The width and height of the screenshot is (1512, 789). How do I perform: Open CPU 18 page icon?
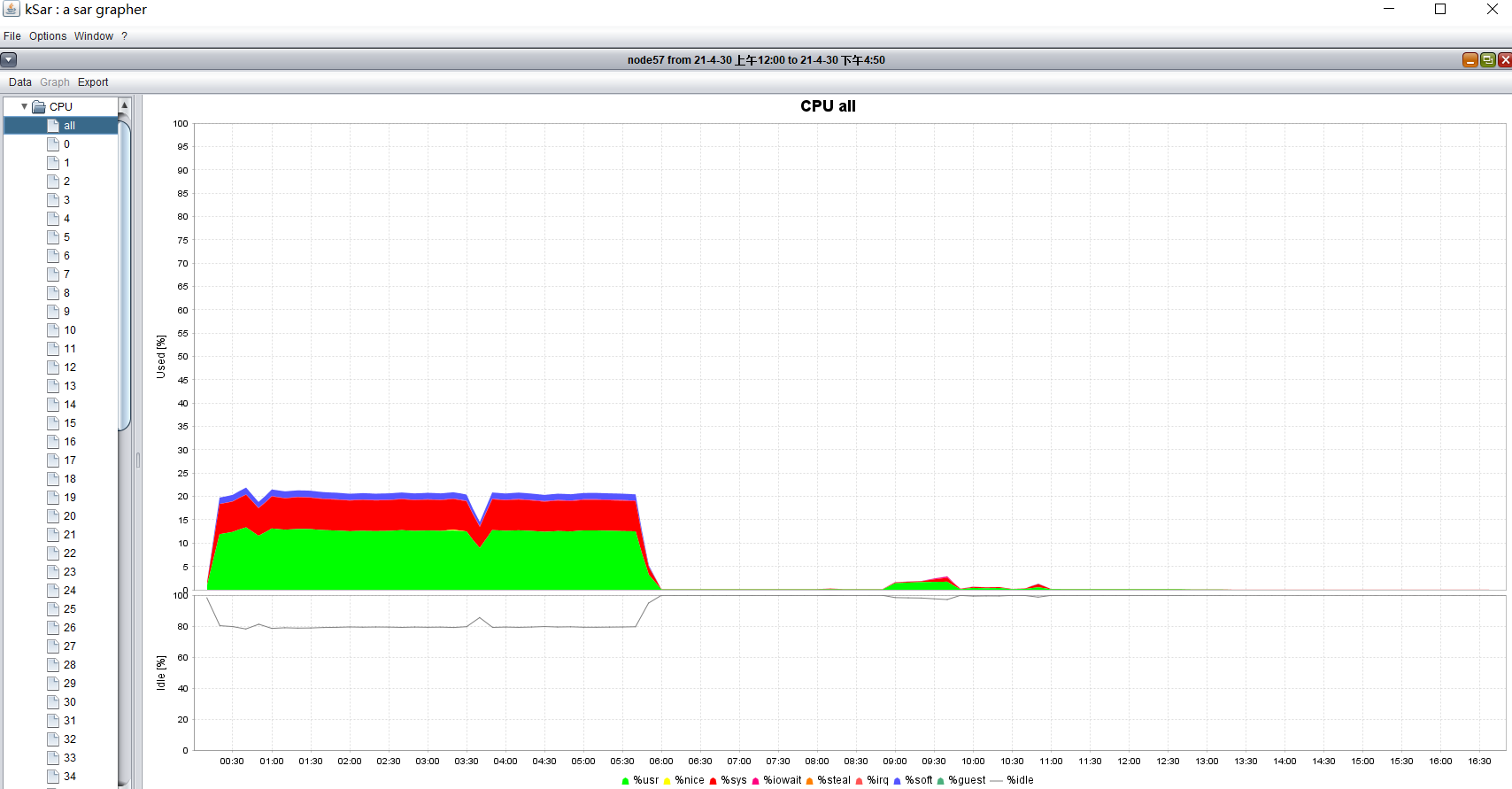53,478
